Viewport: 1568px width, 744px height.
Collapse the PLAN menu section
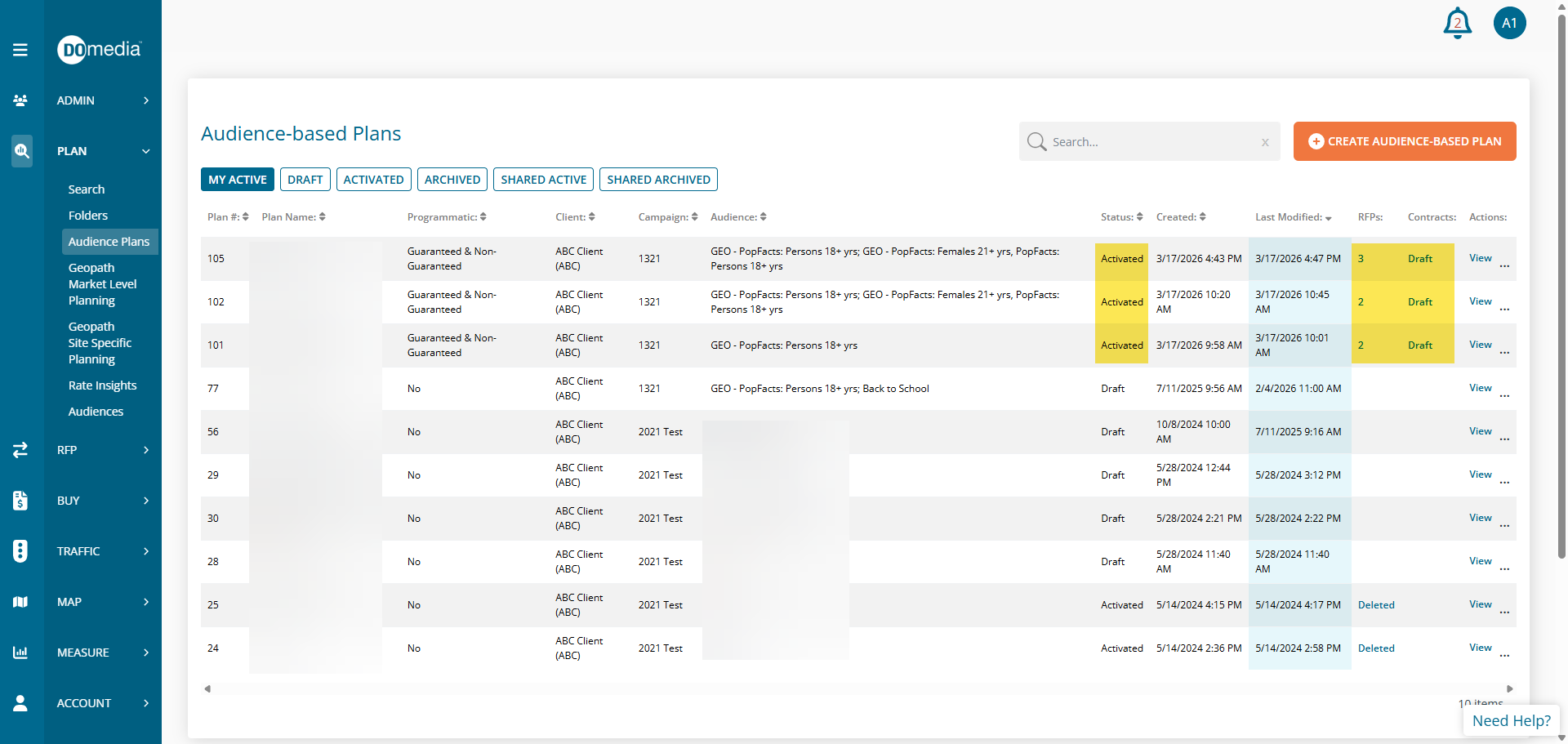click(103, 151)
